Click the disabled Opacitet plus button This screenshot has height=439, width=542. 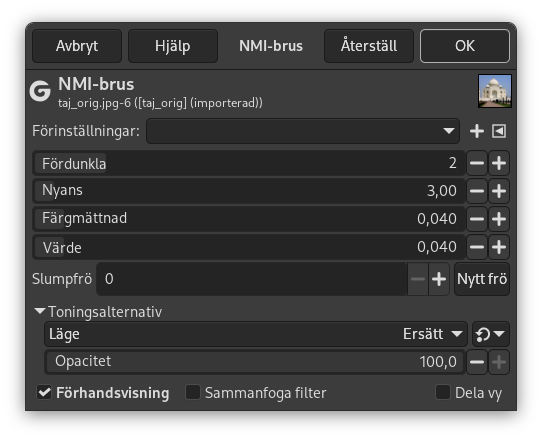pos(499,362)
